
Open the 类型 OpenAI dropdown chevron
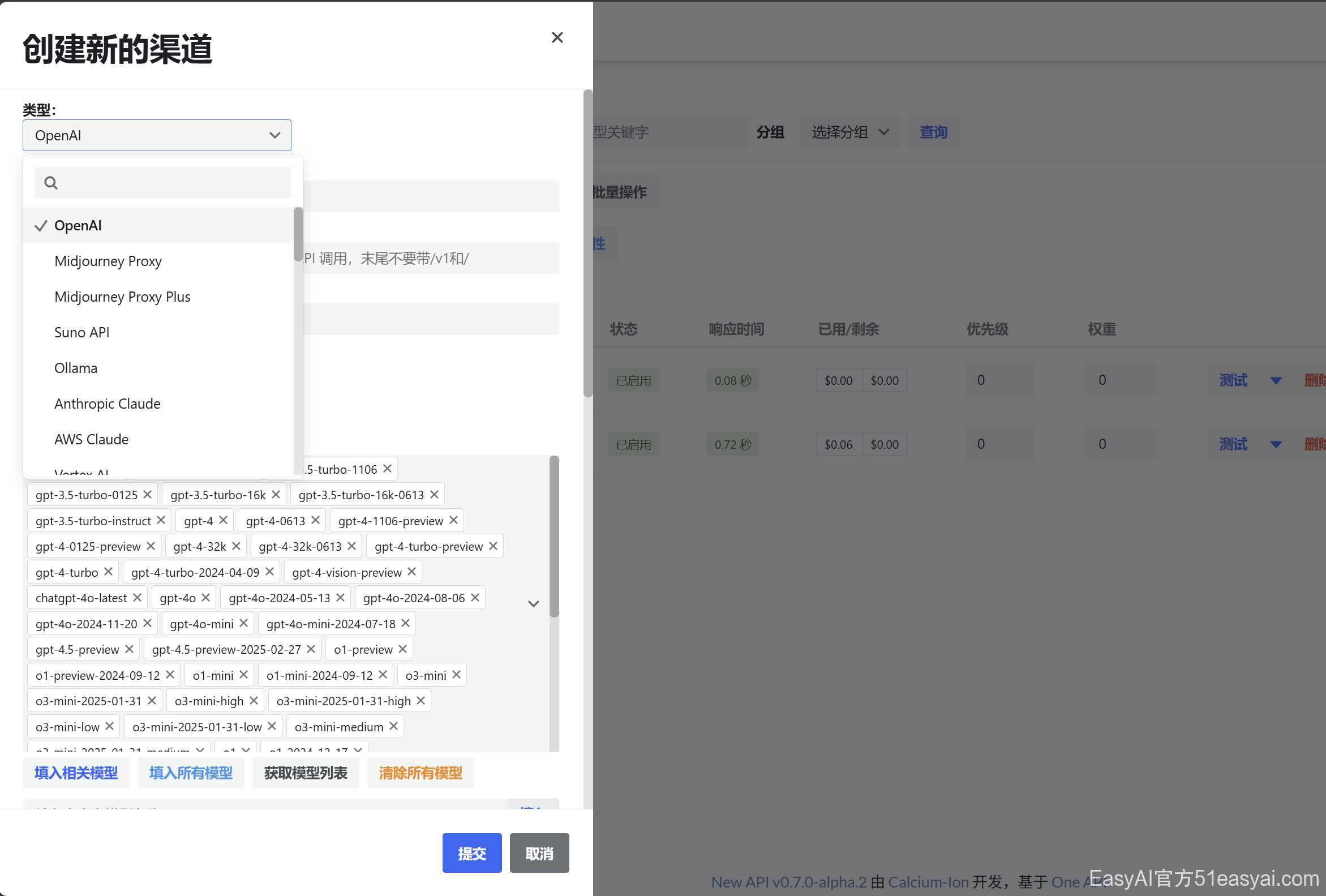click(x=274, y=135)
